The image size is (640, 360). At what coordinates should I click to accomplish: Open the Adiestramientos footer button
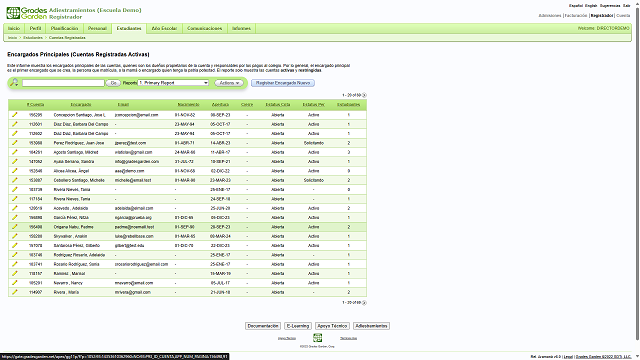[371, 326]
